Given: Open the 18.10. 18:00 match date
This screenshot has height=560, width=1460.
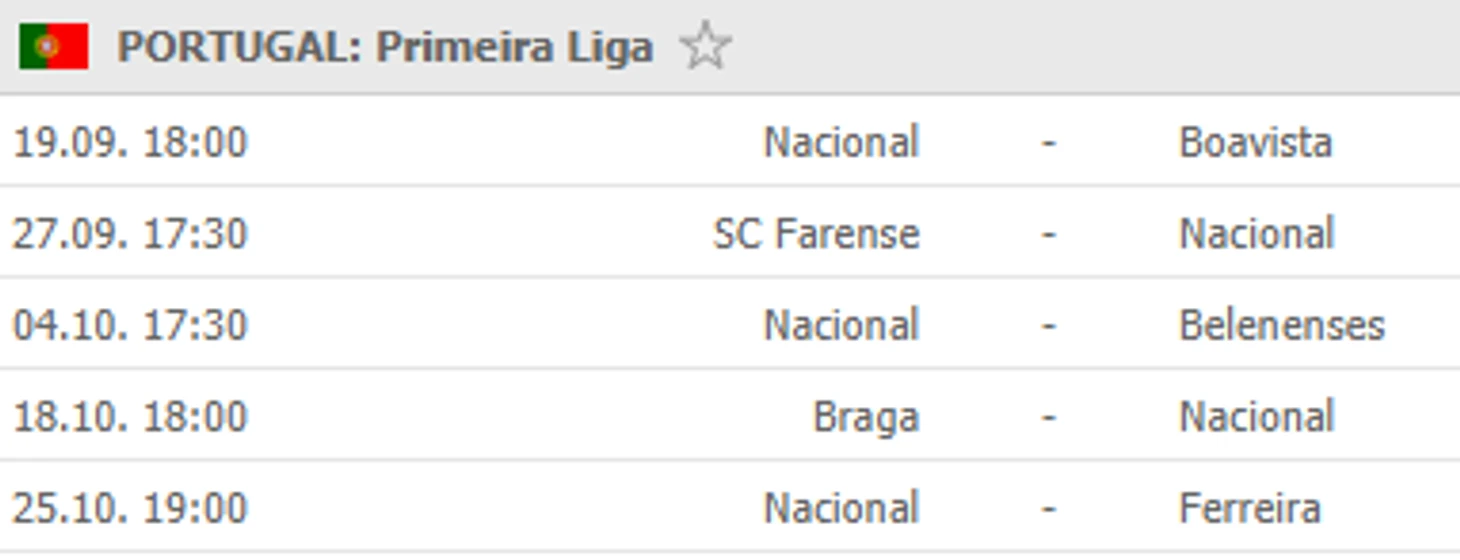Looking at the screenshot, I should coord(130,417).
